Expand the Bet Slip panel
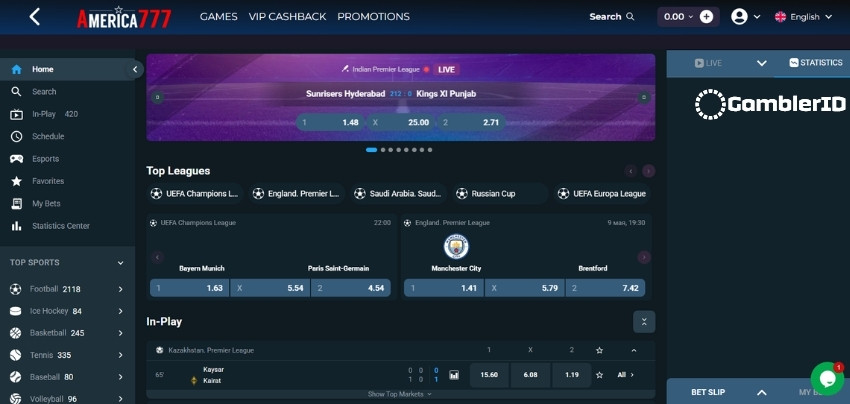Viewport: 850px width, 404px height. coord(762,392)
